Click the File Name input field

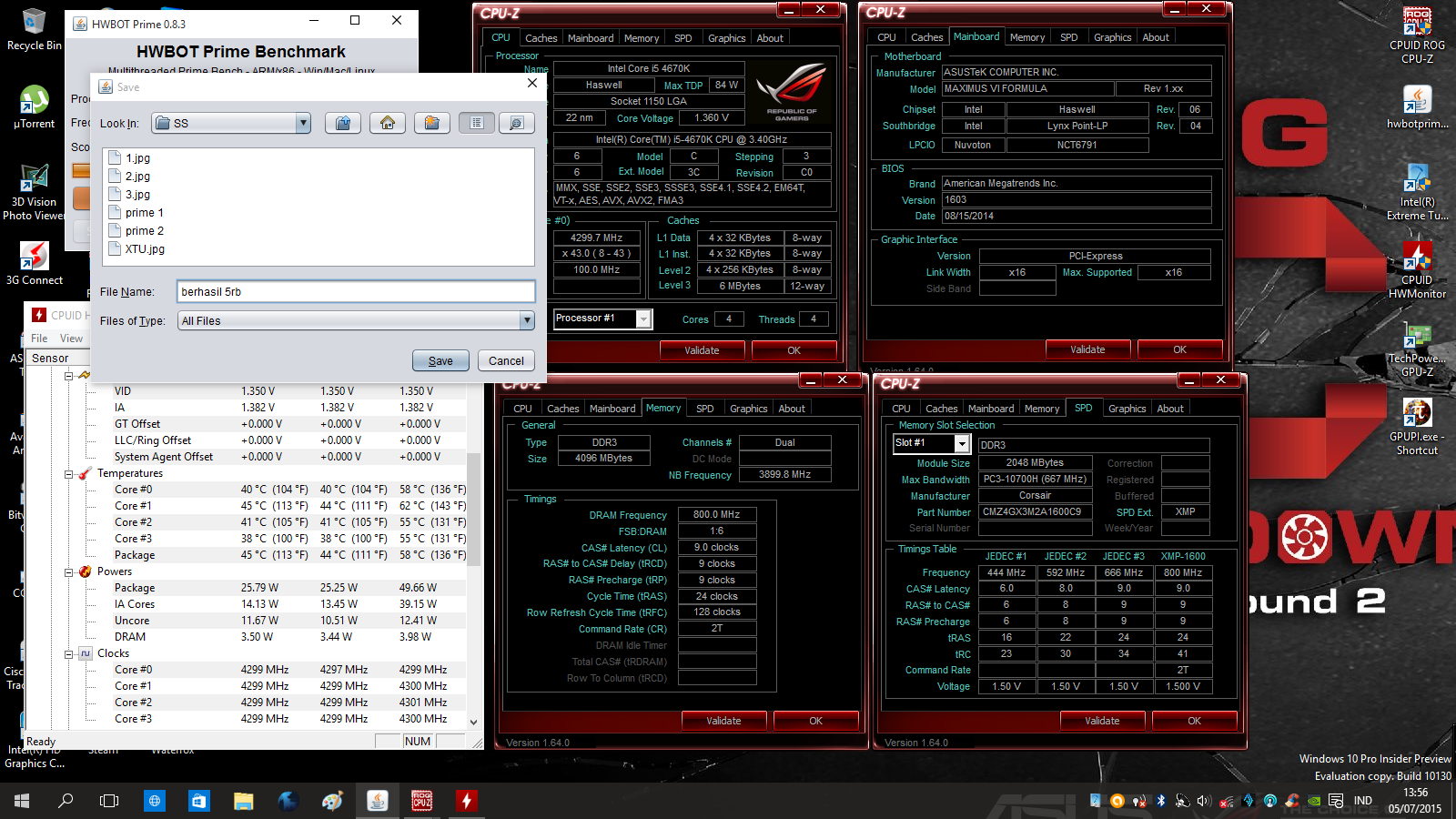click(x=356, y=291)
